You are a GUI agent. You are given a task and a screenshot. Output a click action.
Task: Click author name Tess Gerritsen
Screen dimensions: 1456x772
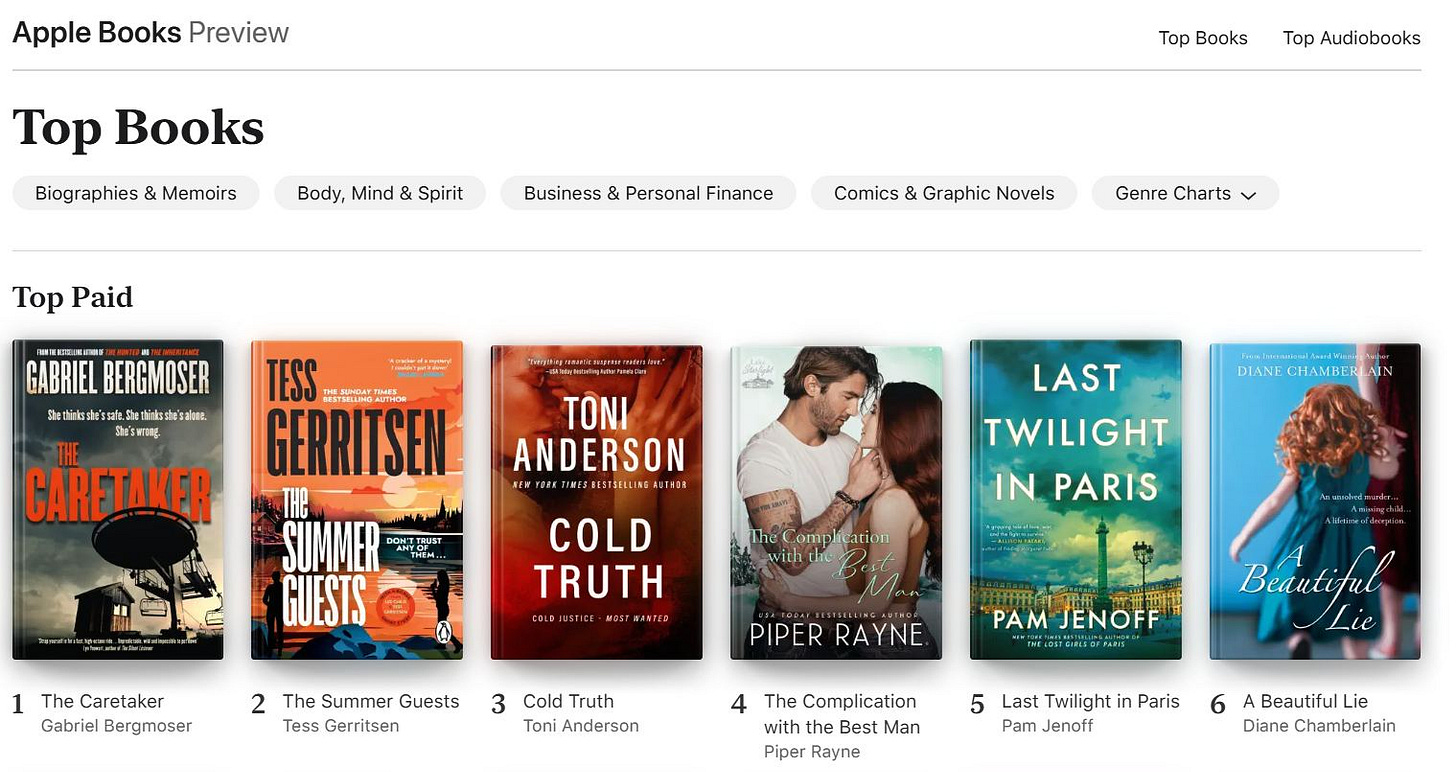tap(341, 726)
